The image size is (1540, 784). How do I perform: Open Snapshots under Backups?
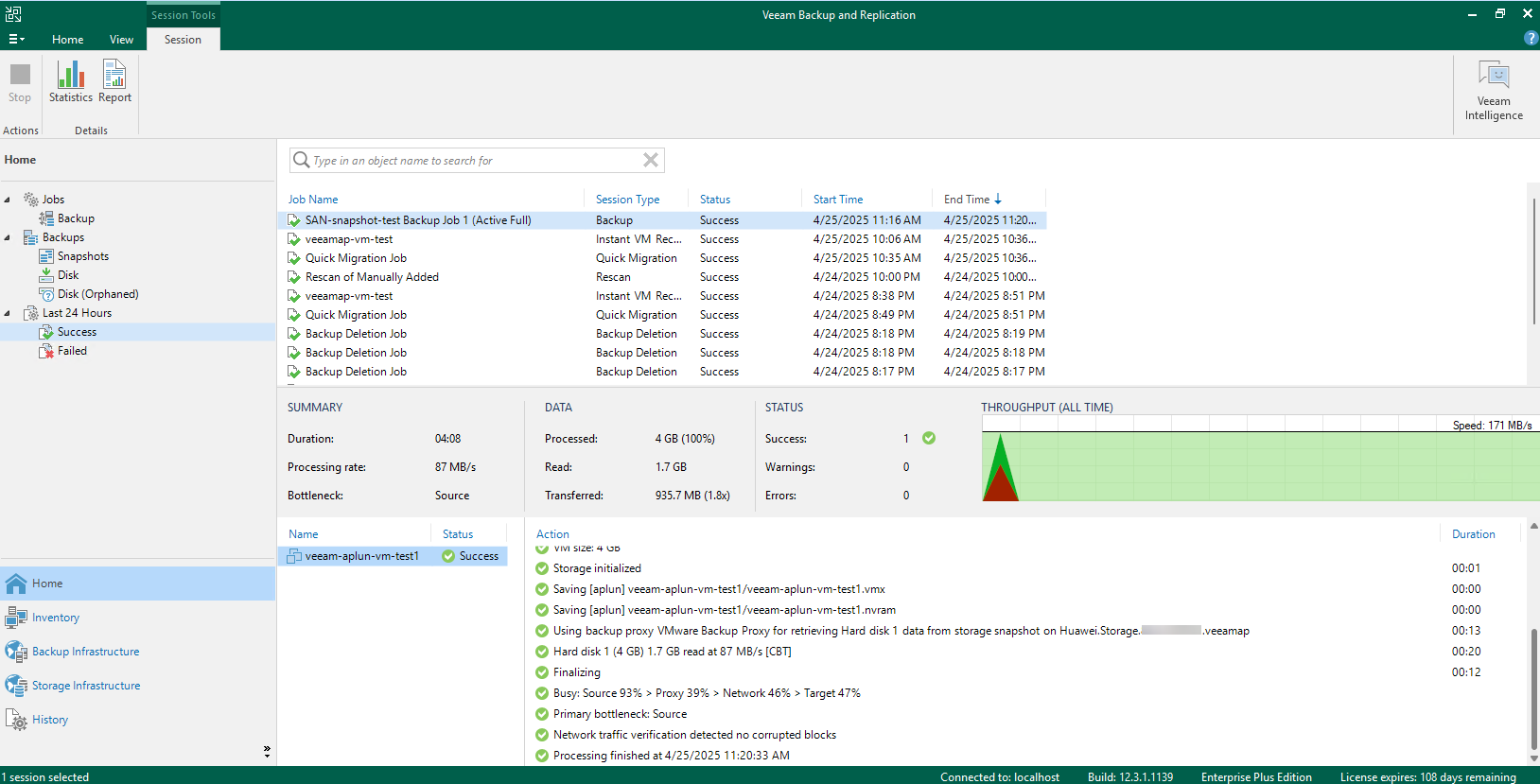click(82, 256)
